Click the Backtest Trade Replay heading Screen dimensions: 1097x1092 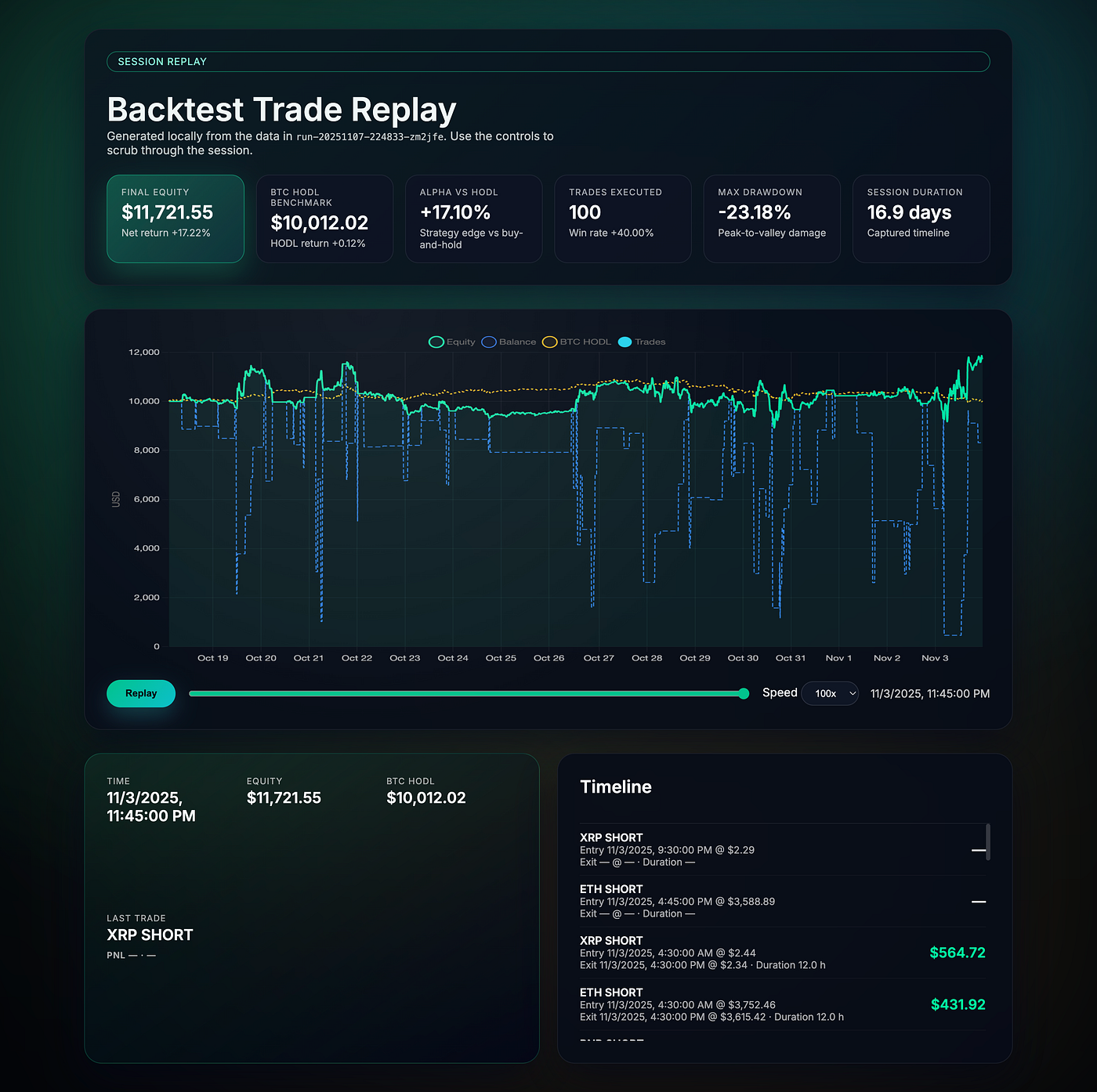[x=281, y=110]
